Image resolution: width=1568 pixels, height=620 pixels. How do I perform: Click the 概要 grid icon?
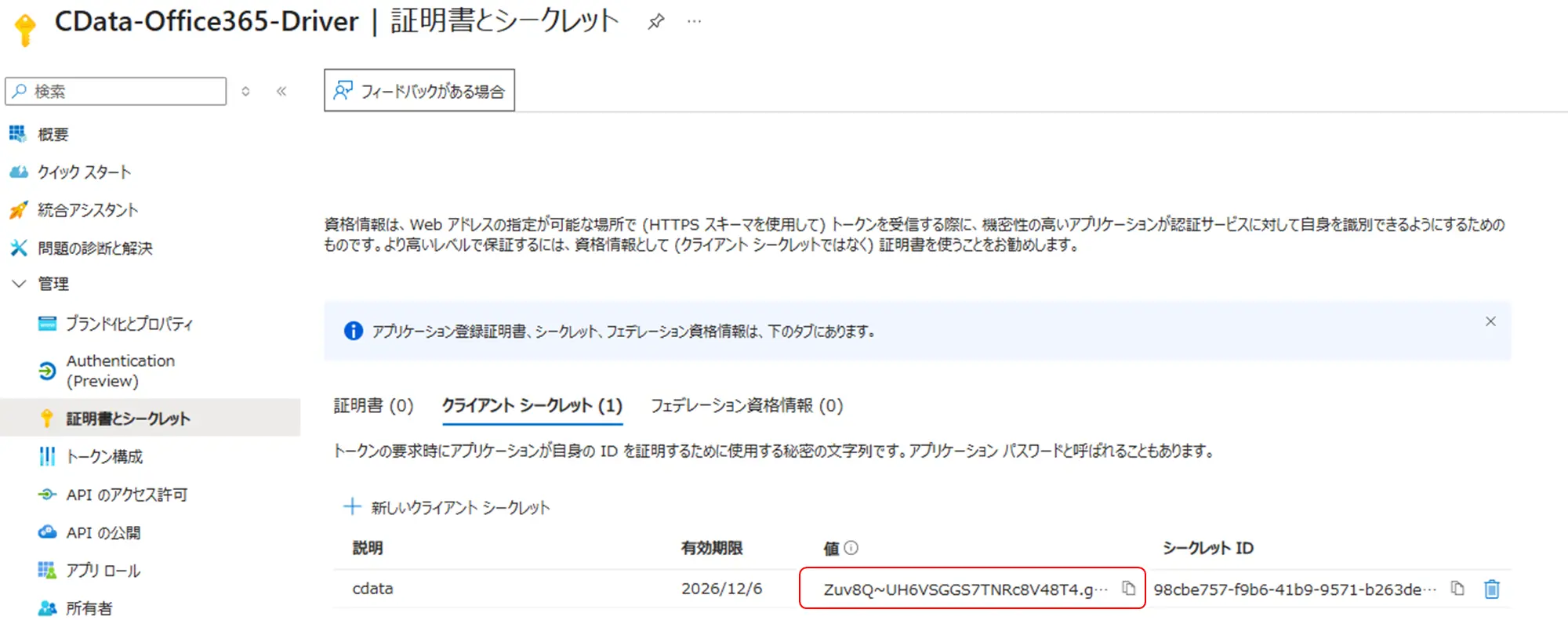17,134
